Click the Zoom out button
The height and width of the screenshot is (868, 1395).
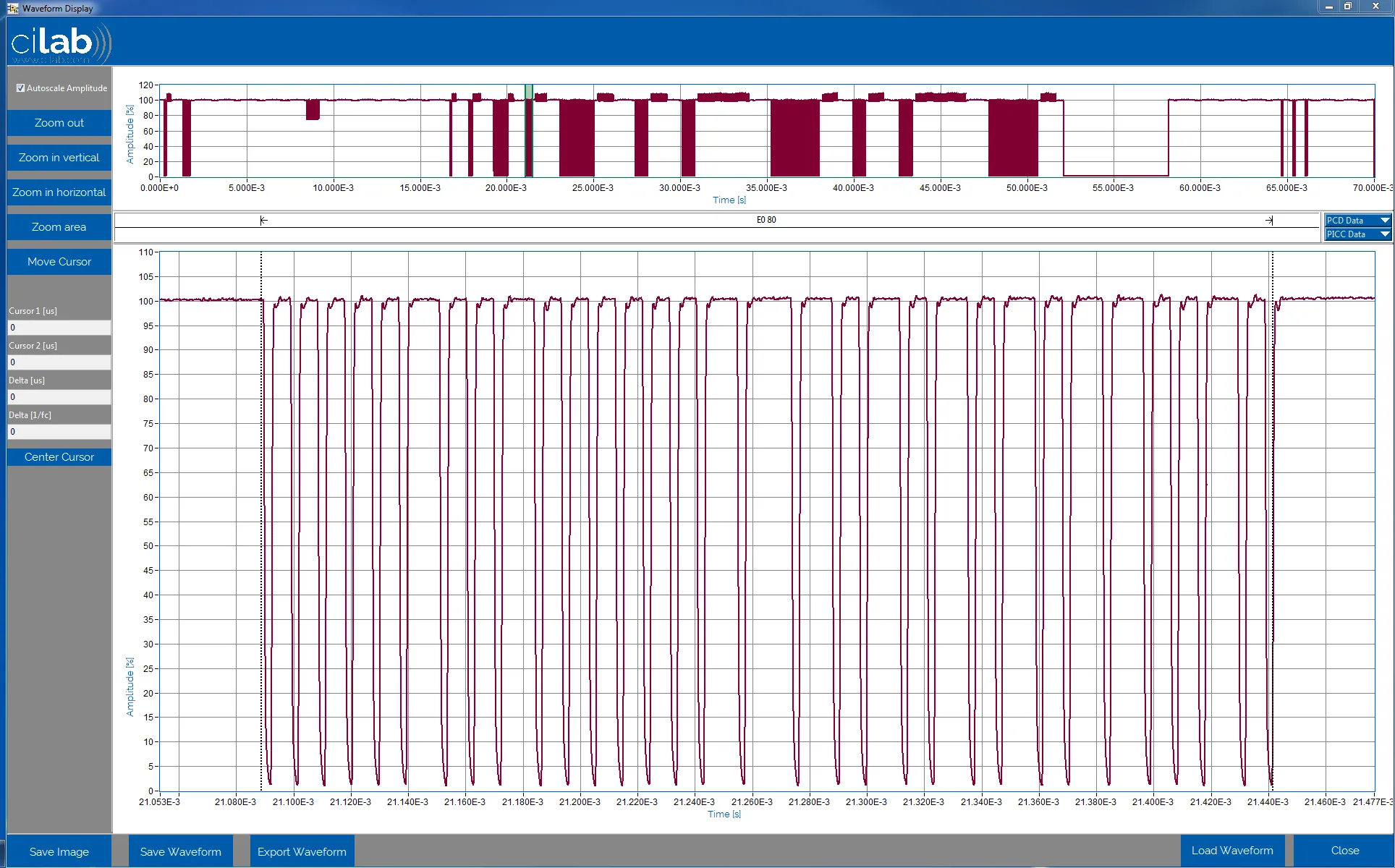59,123
